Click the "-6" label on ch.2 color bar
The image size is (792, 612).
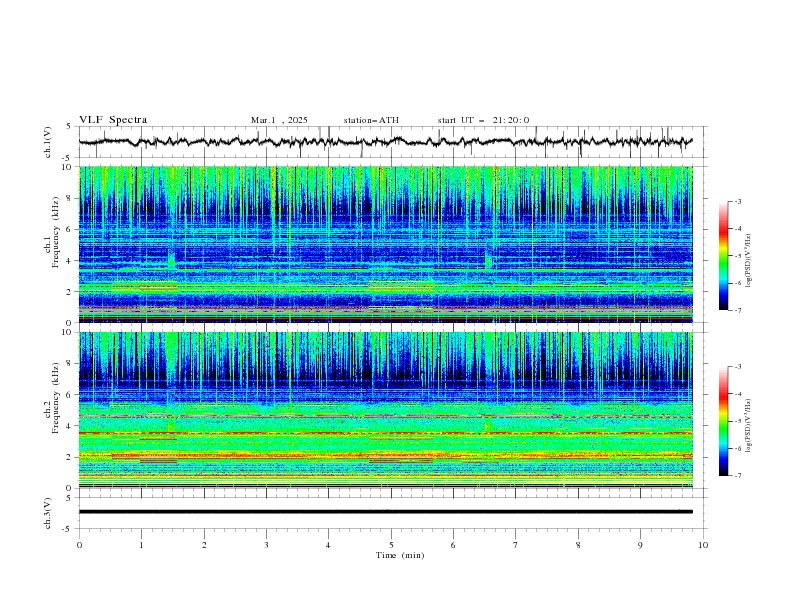click(x=737, y=448)
